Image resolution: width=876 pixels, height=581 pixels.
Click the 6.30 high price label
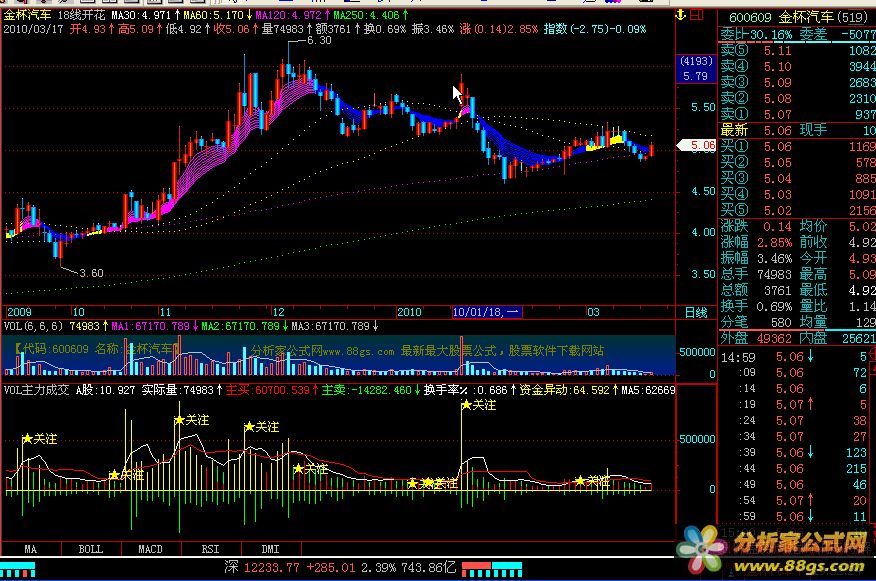pyautogui.click(x=318, y=41)
